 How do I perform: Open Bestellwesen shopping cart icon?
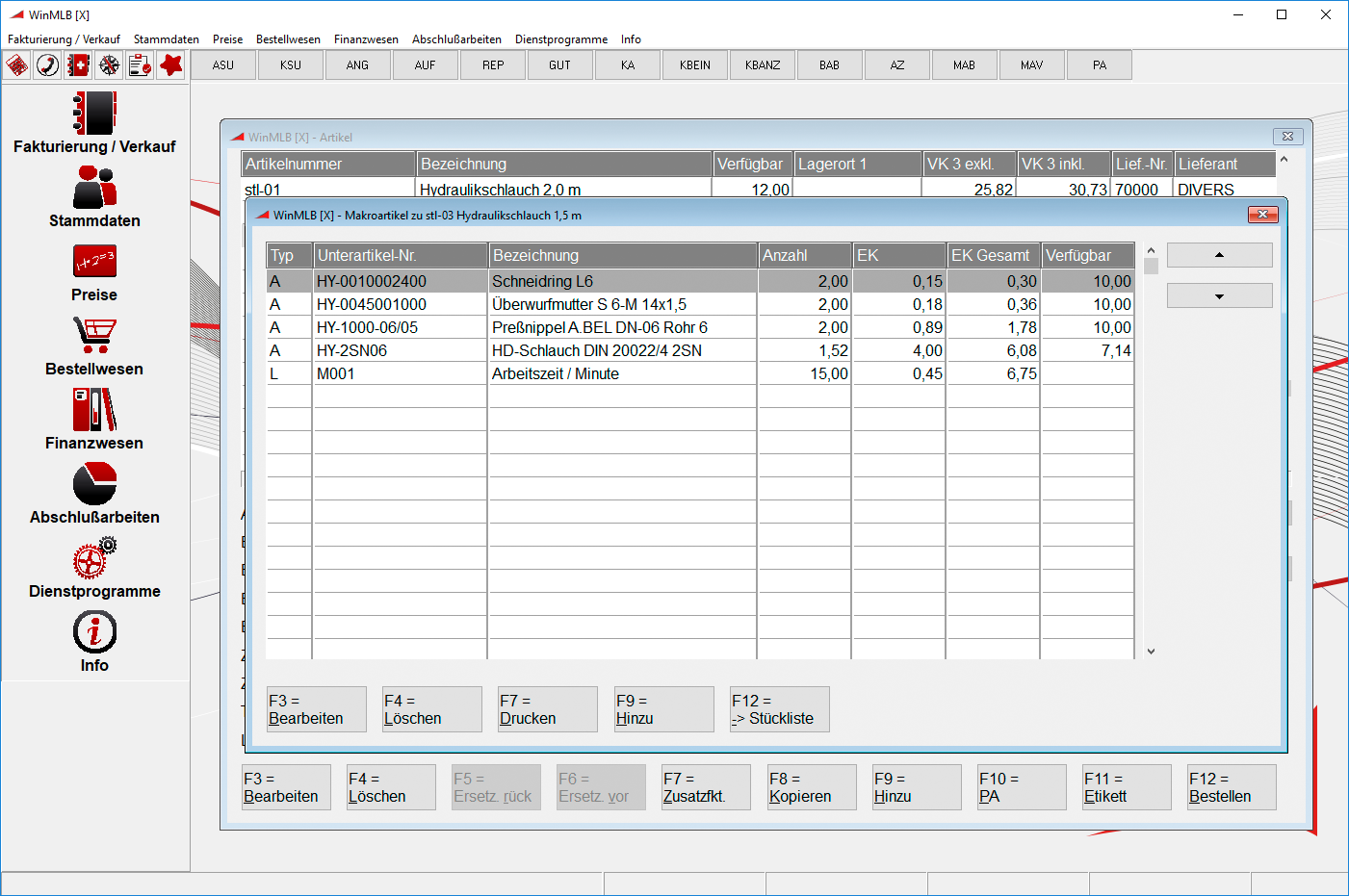[x=94, y=335]
